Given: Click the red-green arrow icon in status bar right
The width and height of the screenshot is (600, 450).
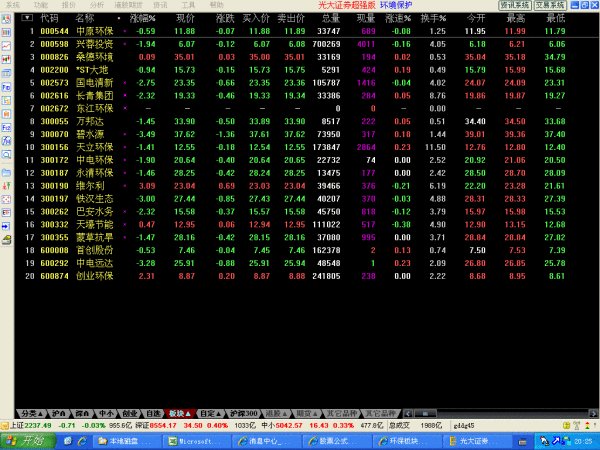Looking at the screenshot, I should [x=587, y=425].
